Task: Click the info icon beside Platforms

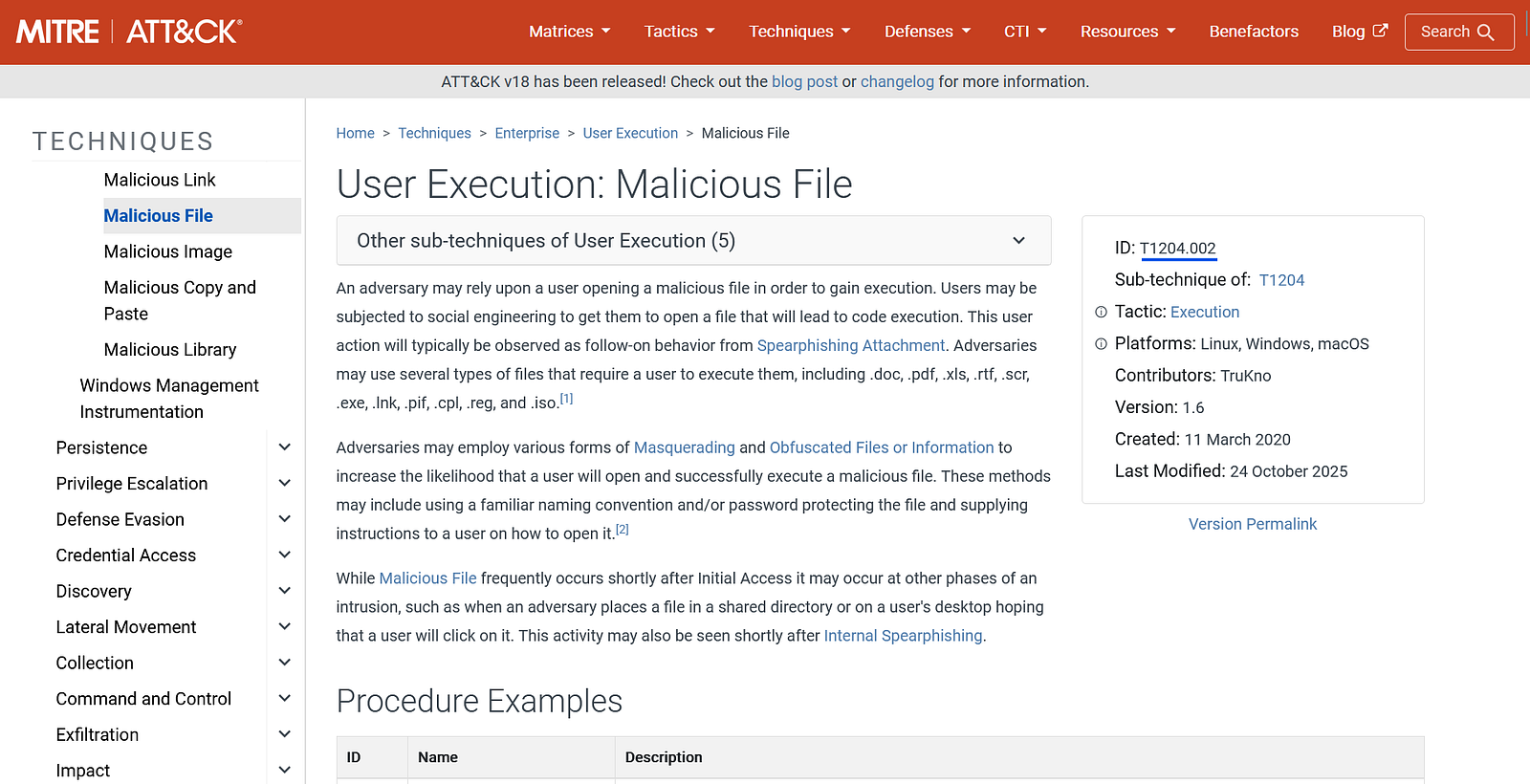Action: coord(1101,344)
